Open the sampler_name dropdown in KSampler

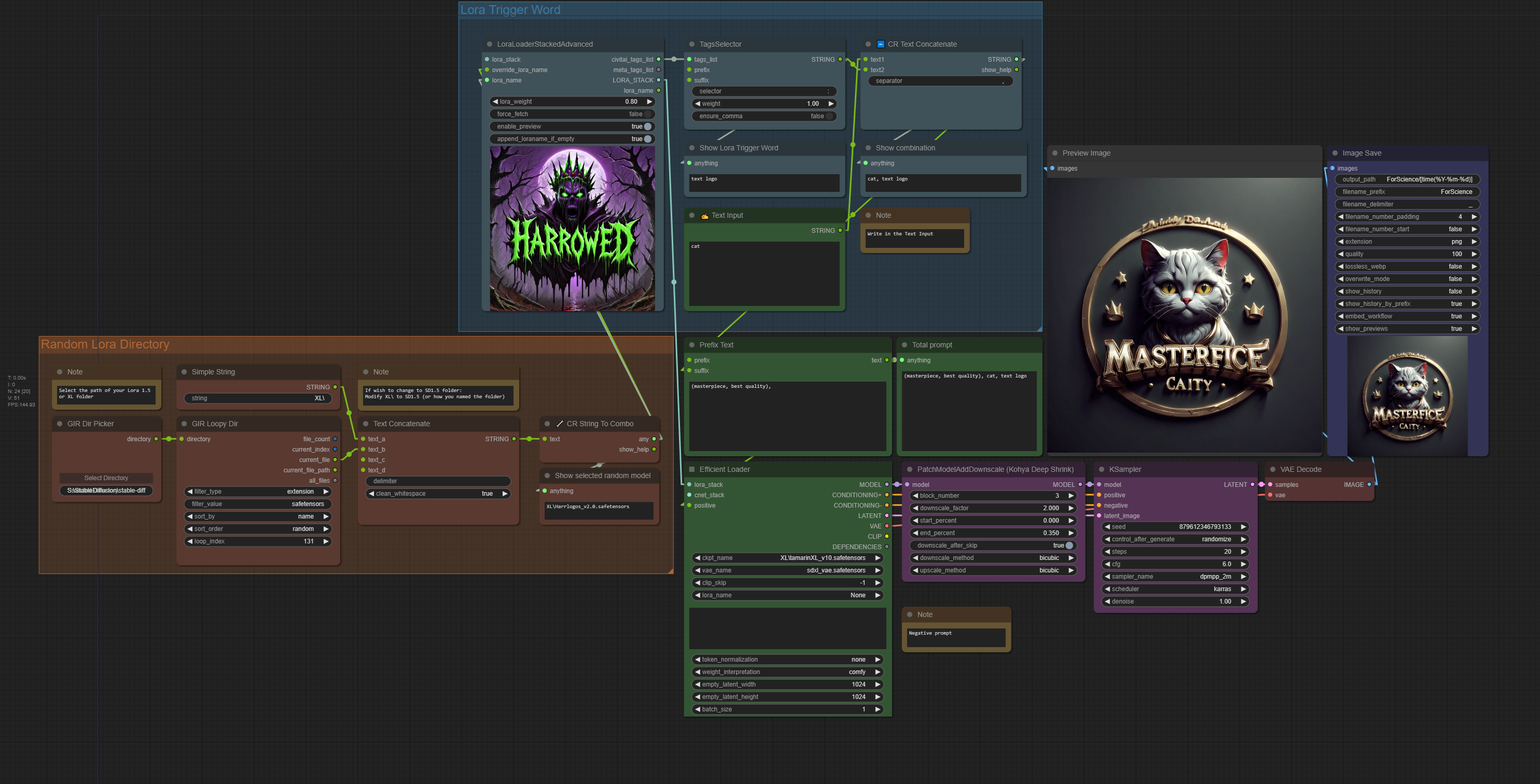pos(1174,577)
